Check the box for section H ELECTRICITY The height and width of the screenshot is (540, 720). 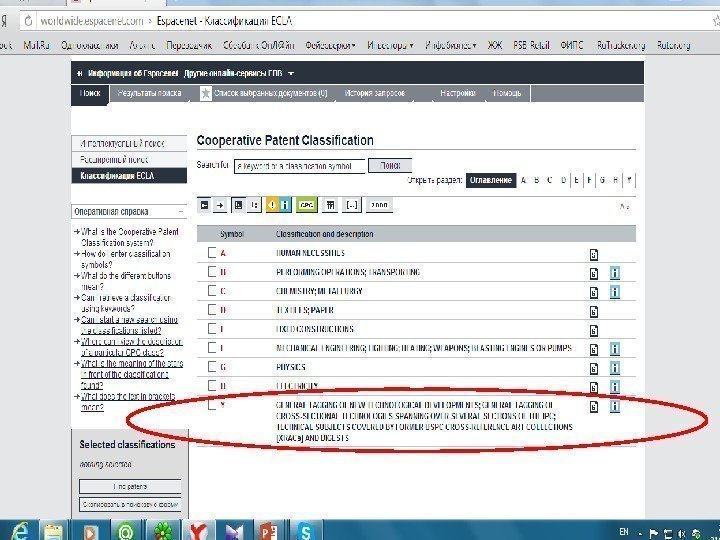point(212,385)
